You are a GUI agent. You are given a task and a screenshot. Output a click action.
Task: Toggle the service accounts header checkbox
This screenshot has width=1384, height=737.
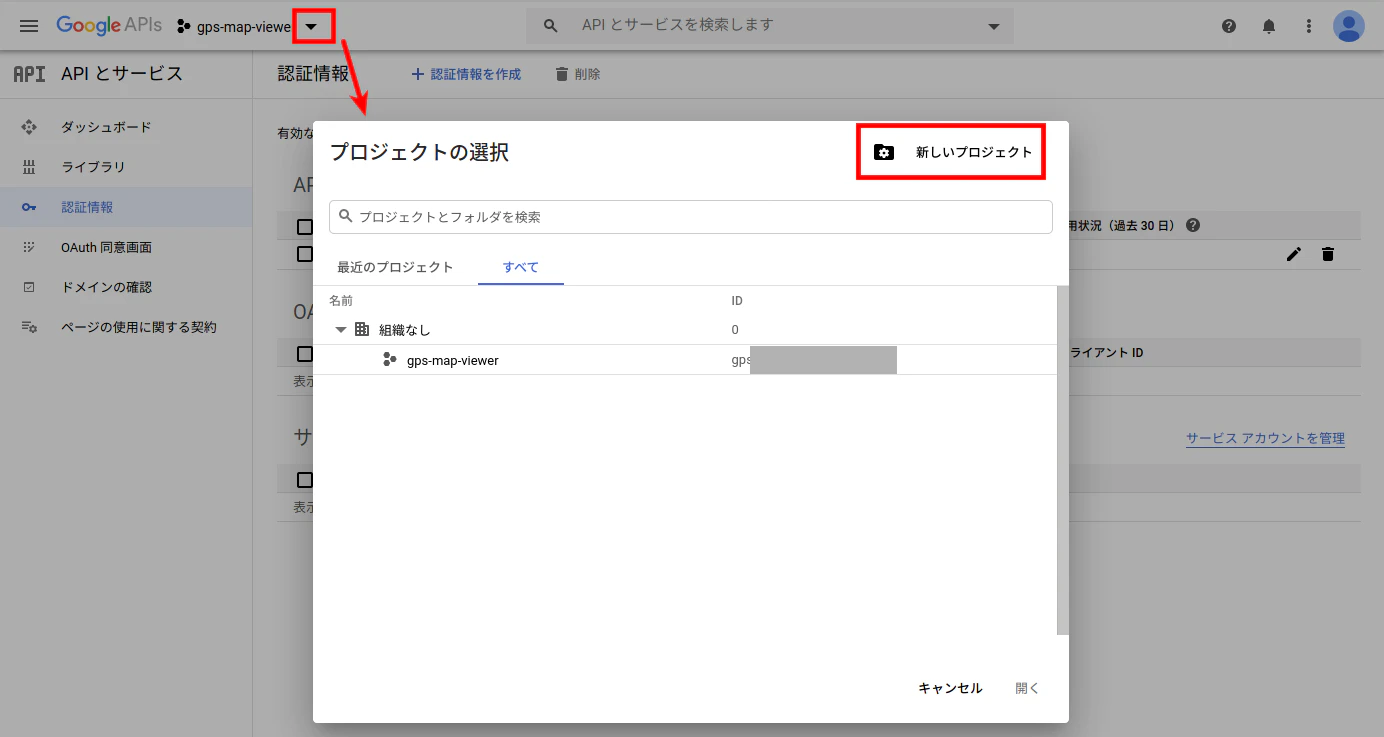click(x=305, y=480)
